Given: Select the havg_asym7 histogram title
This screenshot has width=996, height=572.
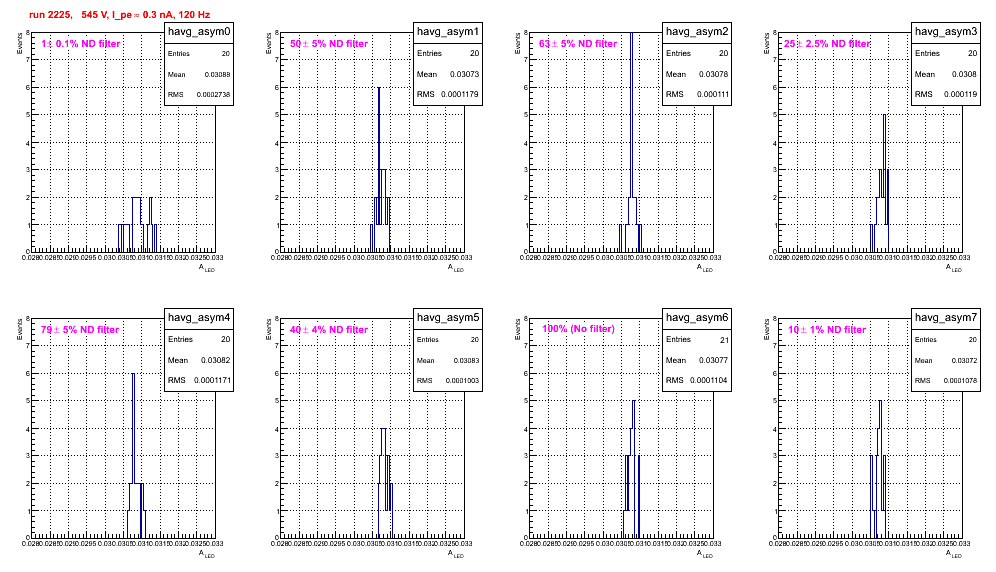Looking at the screenshot, I should (946, 317).
